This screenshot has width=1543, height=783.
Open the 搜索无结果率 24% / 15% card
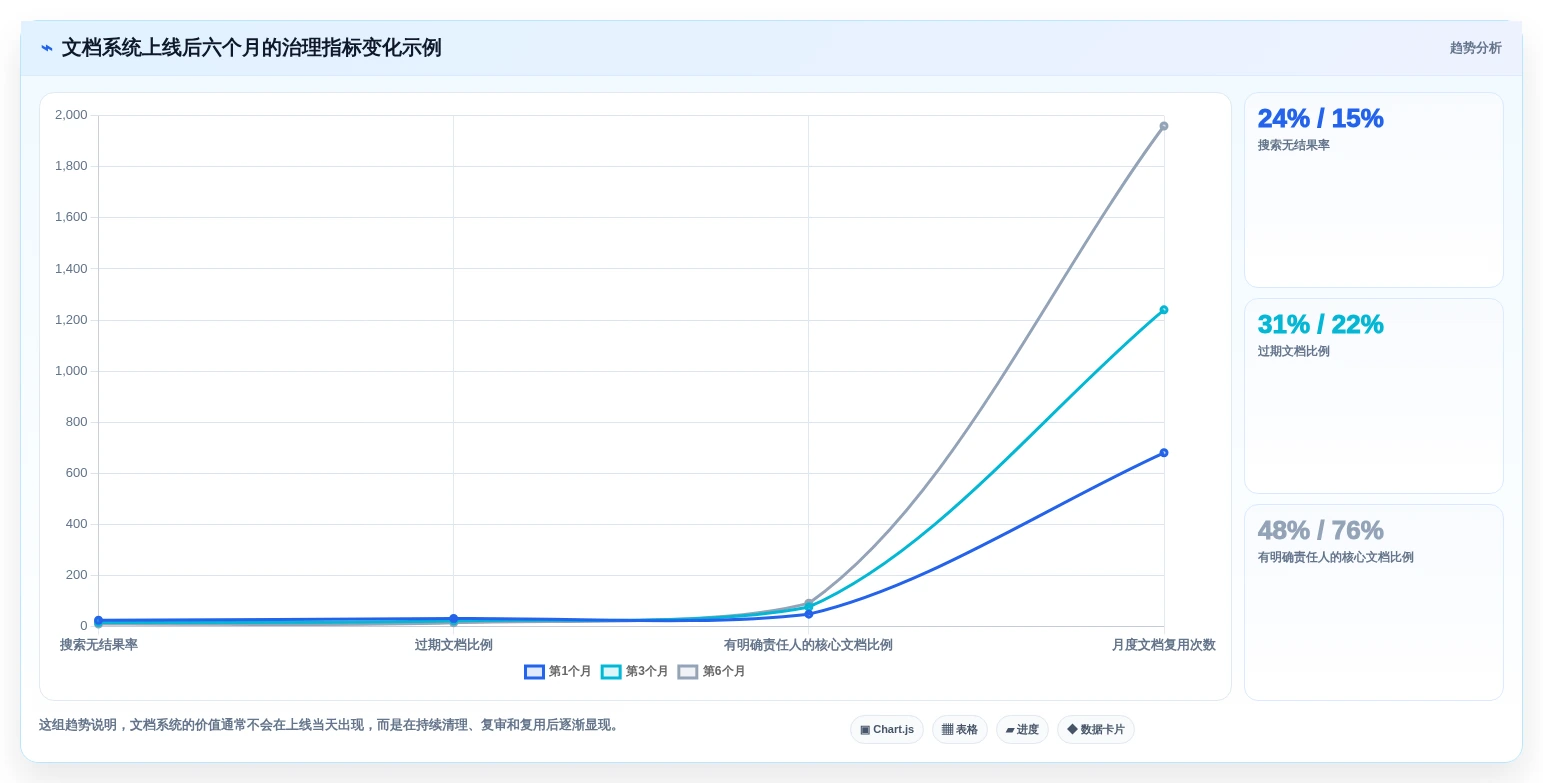pyautogui.click(x=1374, y=190)
